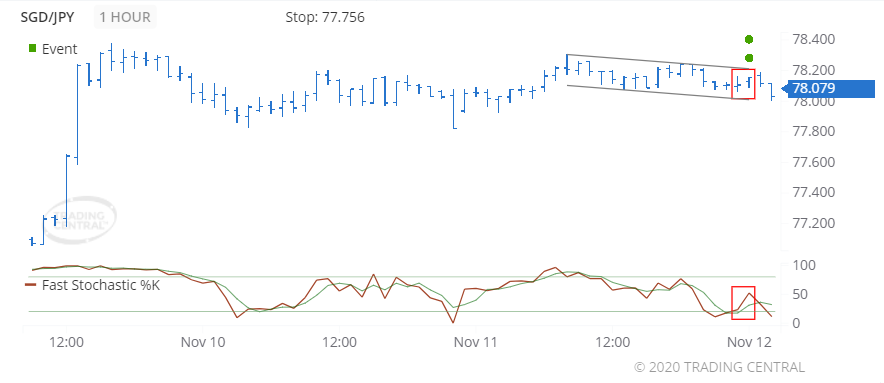Click the Nov 12 date axis label

click(x=748, y=342)
